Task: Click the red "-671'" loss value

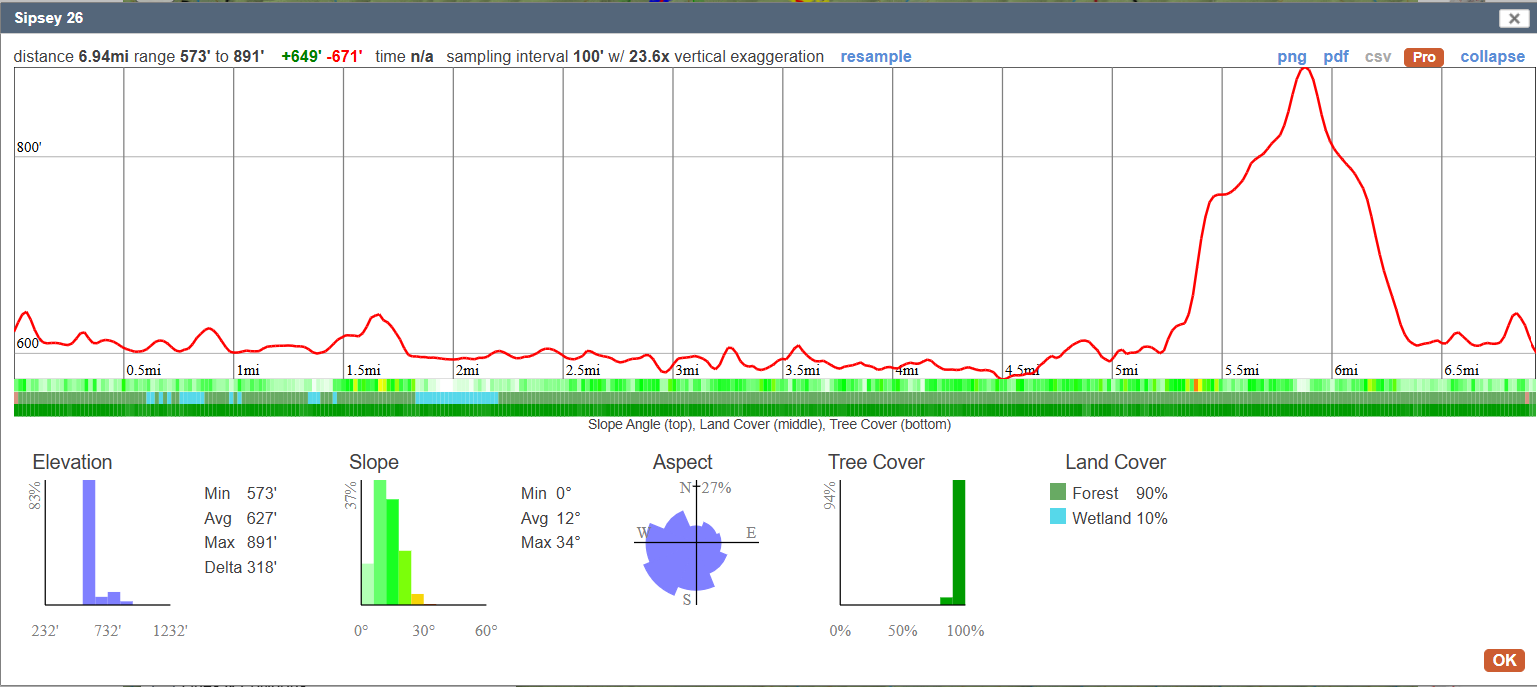Action: coord(345,57)
